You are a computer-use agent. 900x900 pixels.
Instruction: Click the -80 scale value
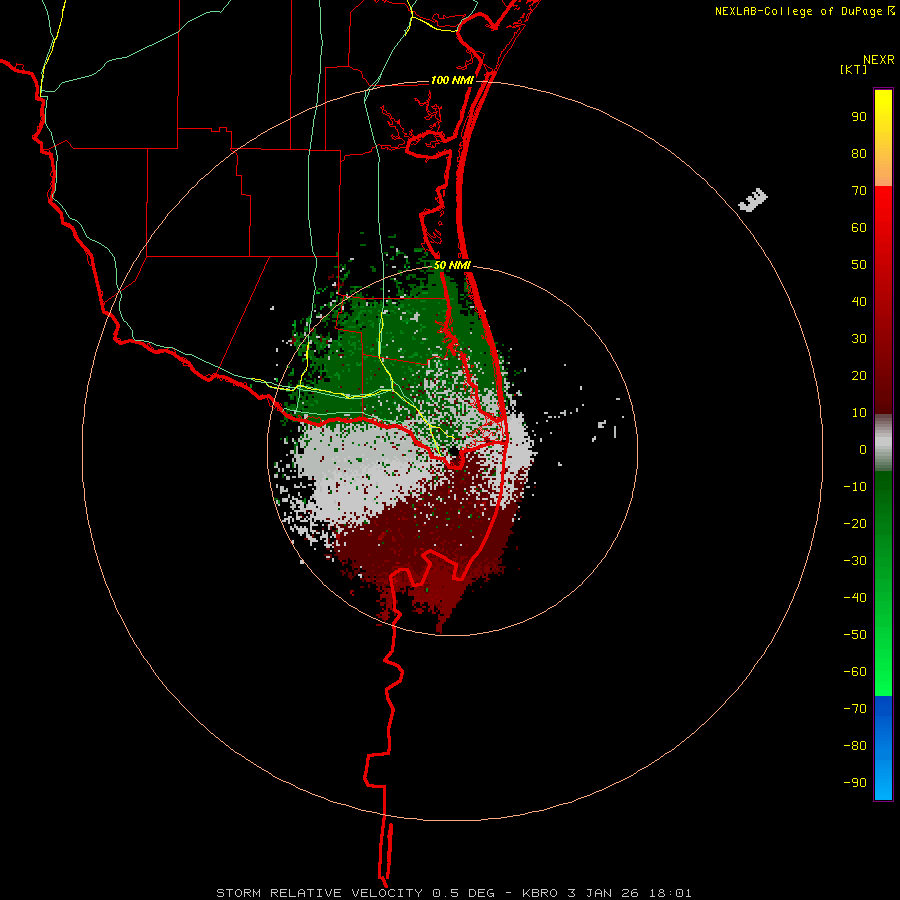(855, 746)
